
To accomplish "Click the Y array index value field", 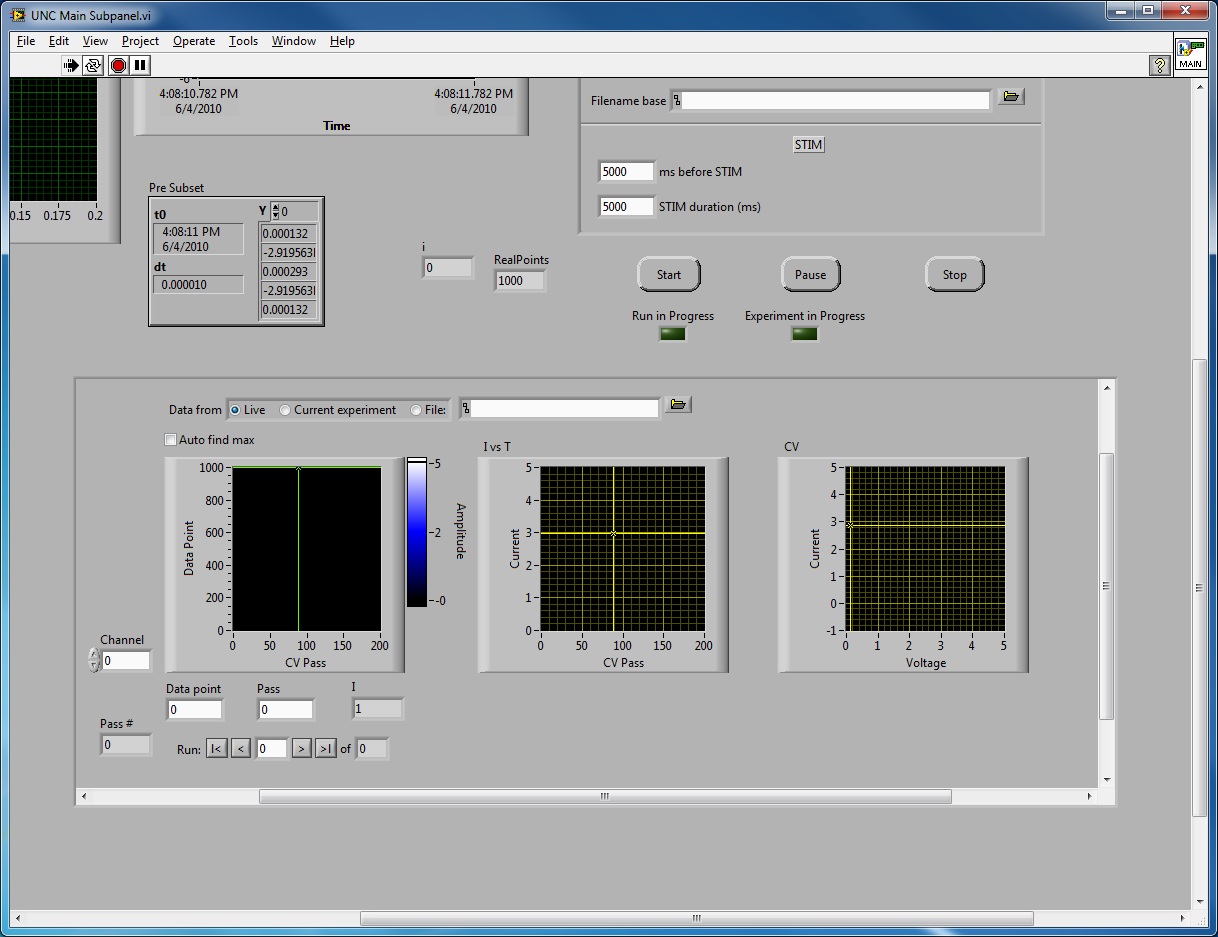I will (x=298, y=212).
